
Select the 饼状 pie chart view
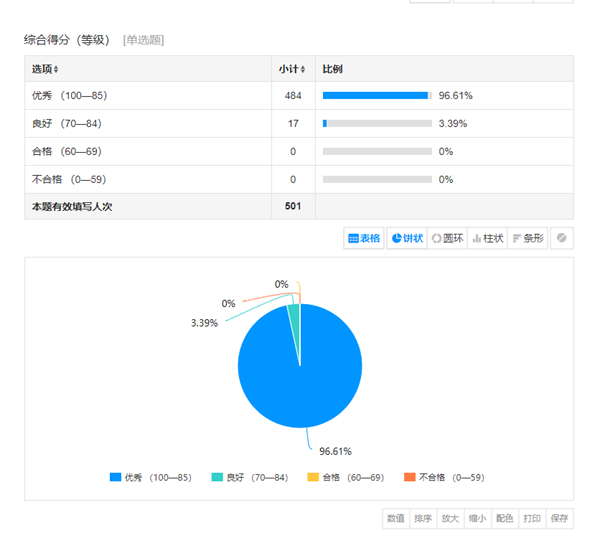click(x=407, y=238)
